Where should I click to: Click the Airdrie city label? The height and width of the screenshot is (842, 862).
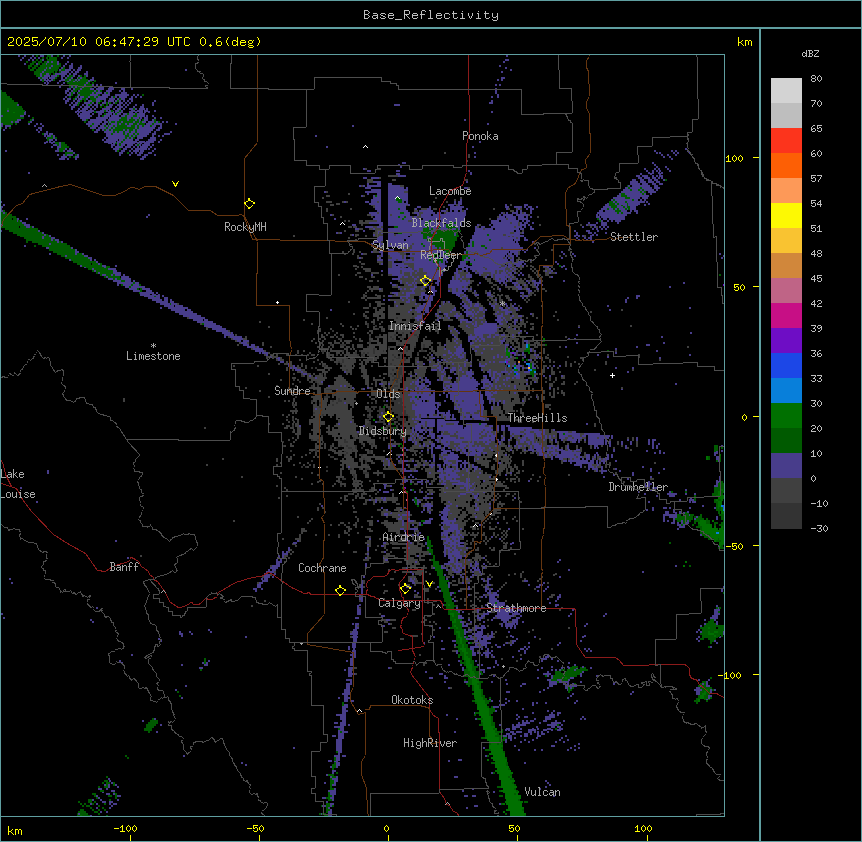pyautogui.click(x=404, y=538)
